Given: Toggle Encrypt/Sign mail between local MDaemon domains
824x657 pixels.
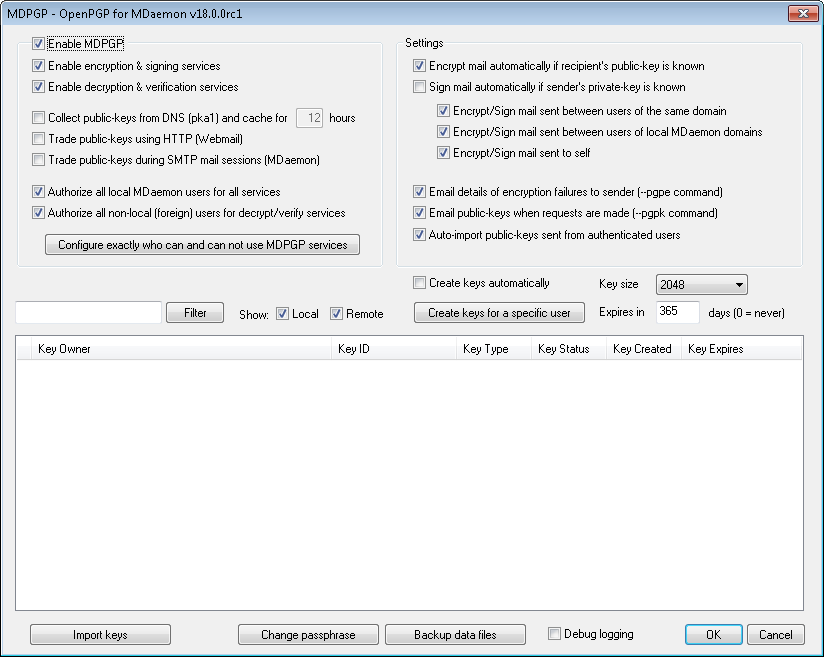Looking at the screenshot, I should click(444, 132).
